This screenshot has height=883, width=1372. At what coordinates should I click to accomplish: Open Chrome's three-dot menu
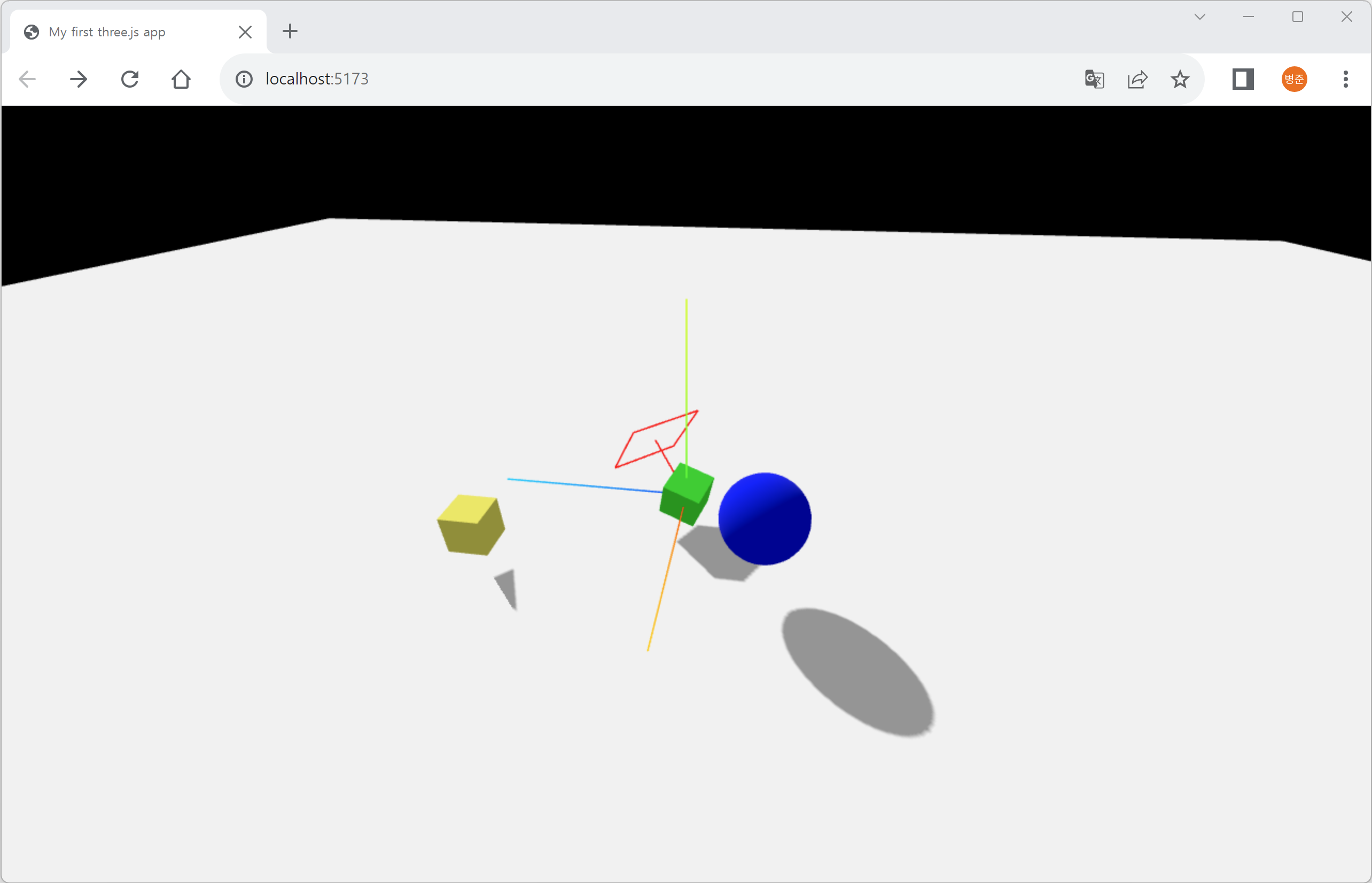[x=1345, y=79]
